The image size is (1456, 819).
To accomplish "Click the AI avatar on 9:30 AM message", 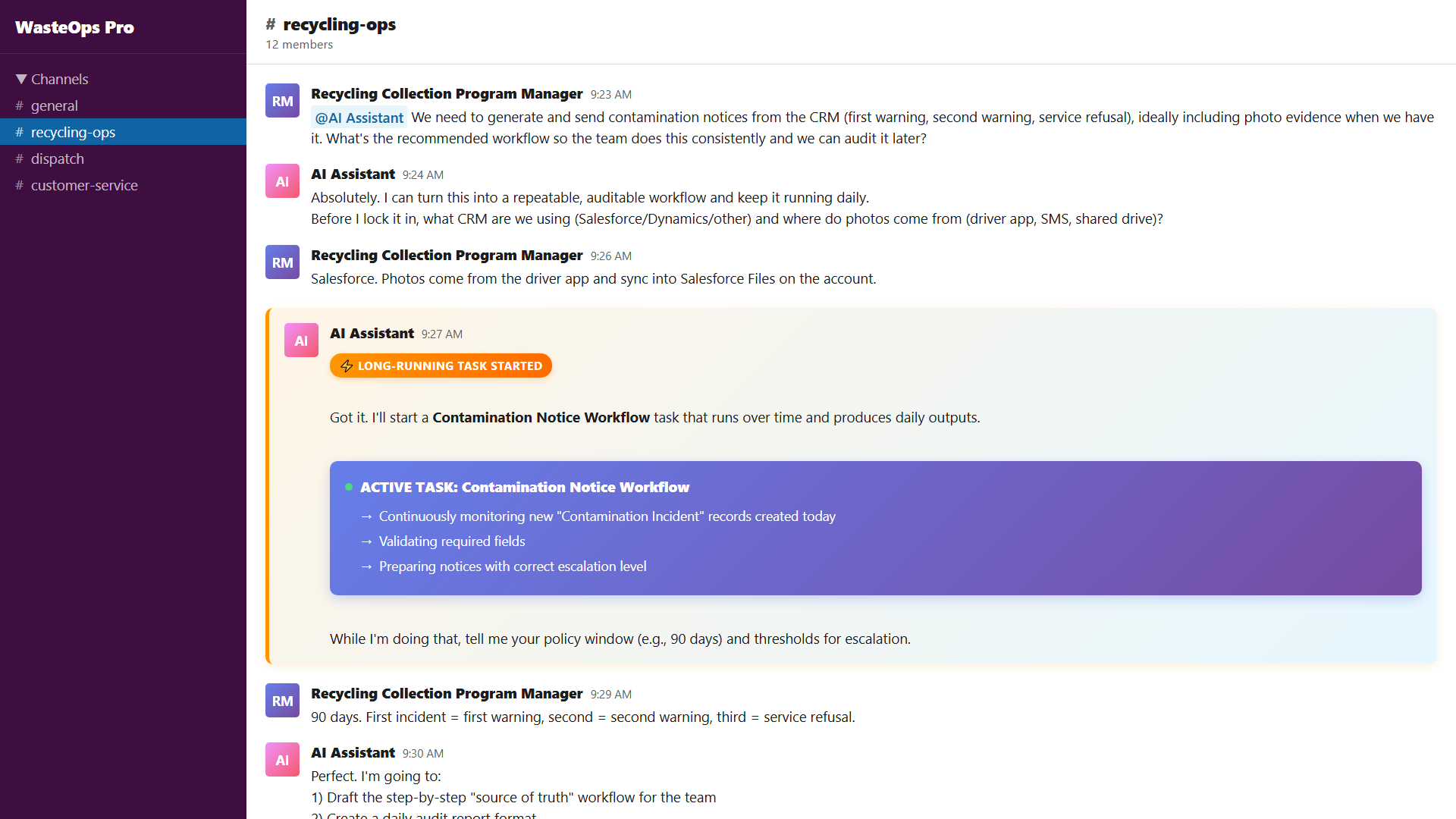I will click(282, 760).
